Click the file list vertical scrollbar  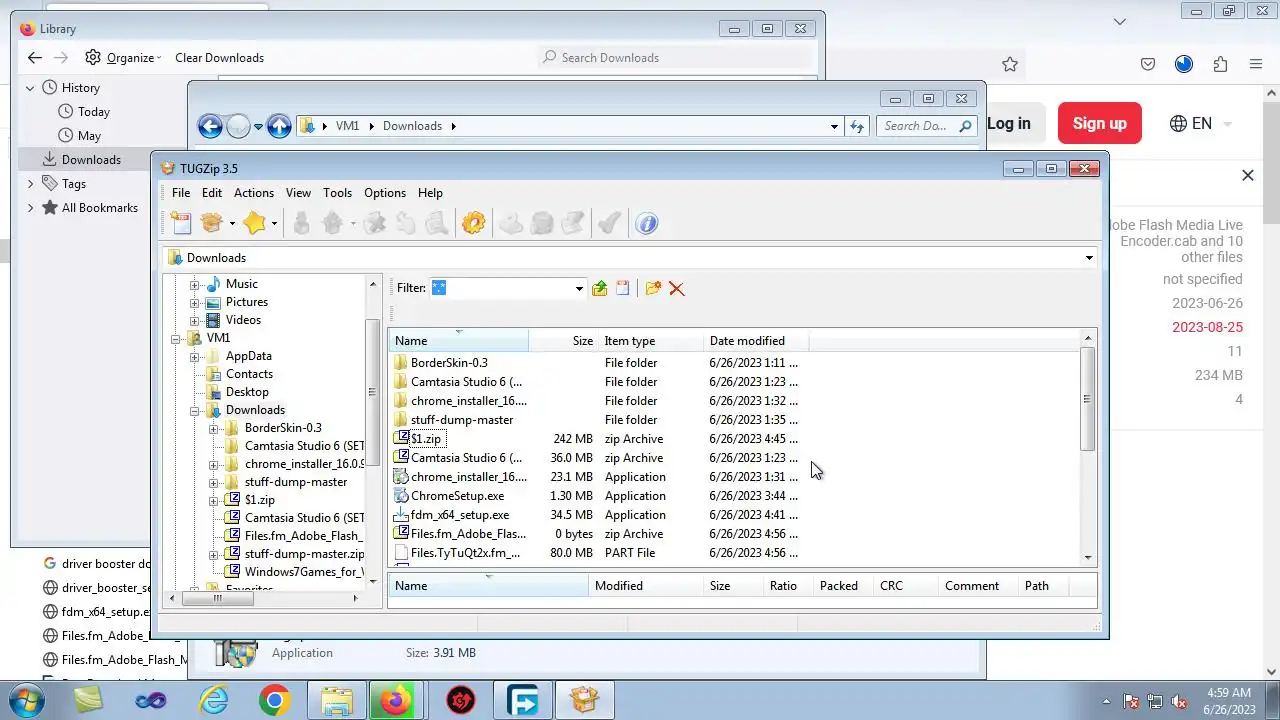click(1087, 400)
